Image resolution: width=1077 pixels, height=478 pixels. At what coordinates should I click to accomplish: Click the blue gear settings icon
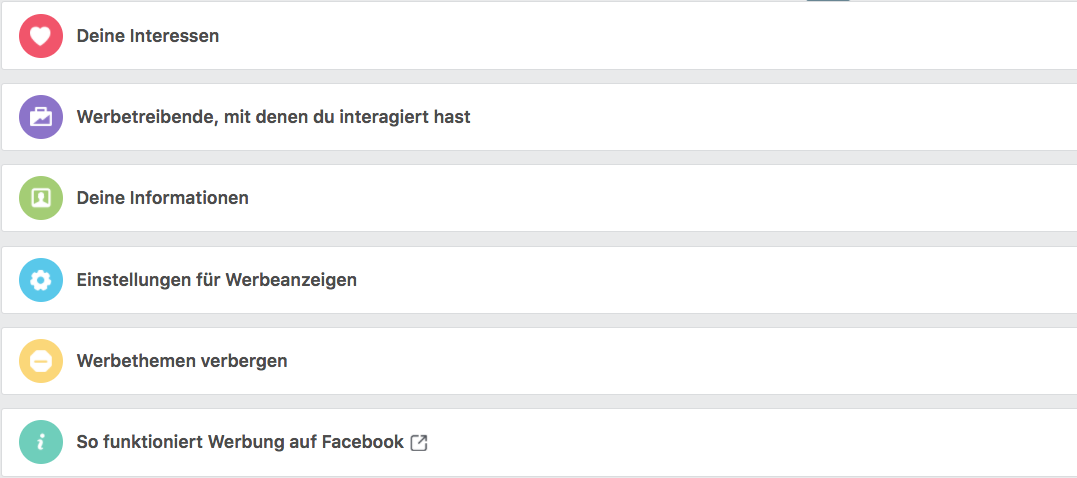[40, 280]
